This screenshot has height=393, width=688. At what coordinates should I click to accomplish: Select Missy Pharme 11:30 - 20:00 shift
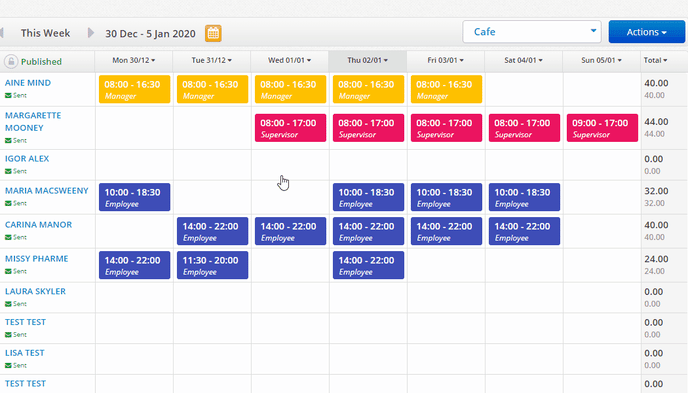tap(212, 265)
